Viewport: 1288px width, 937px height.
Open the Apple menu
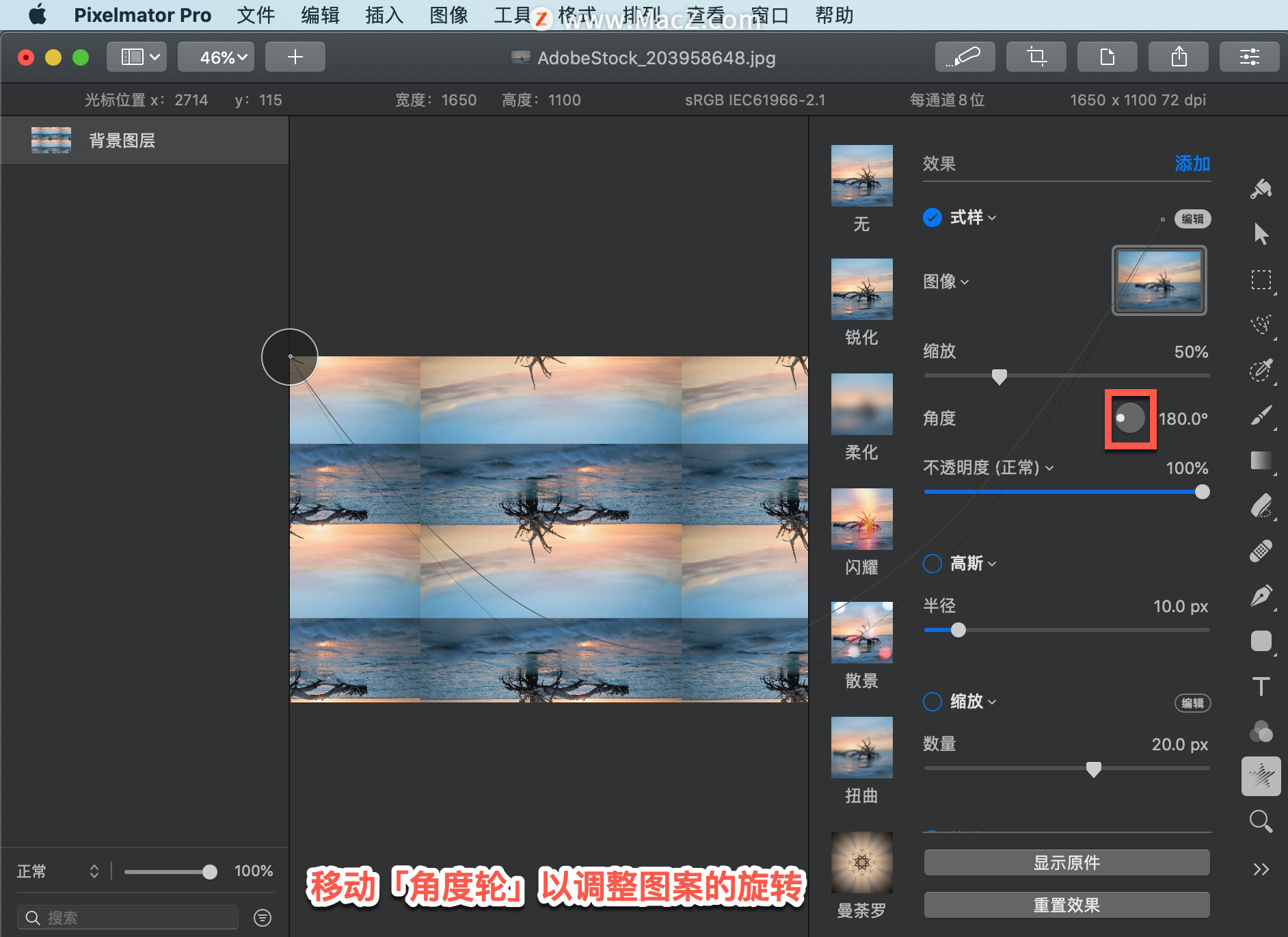(x=38, y=15)
